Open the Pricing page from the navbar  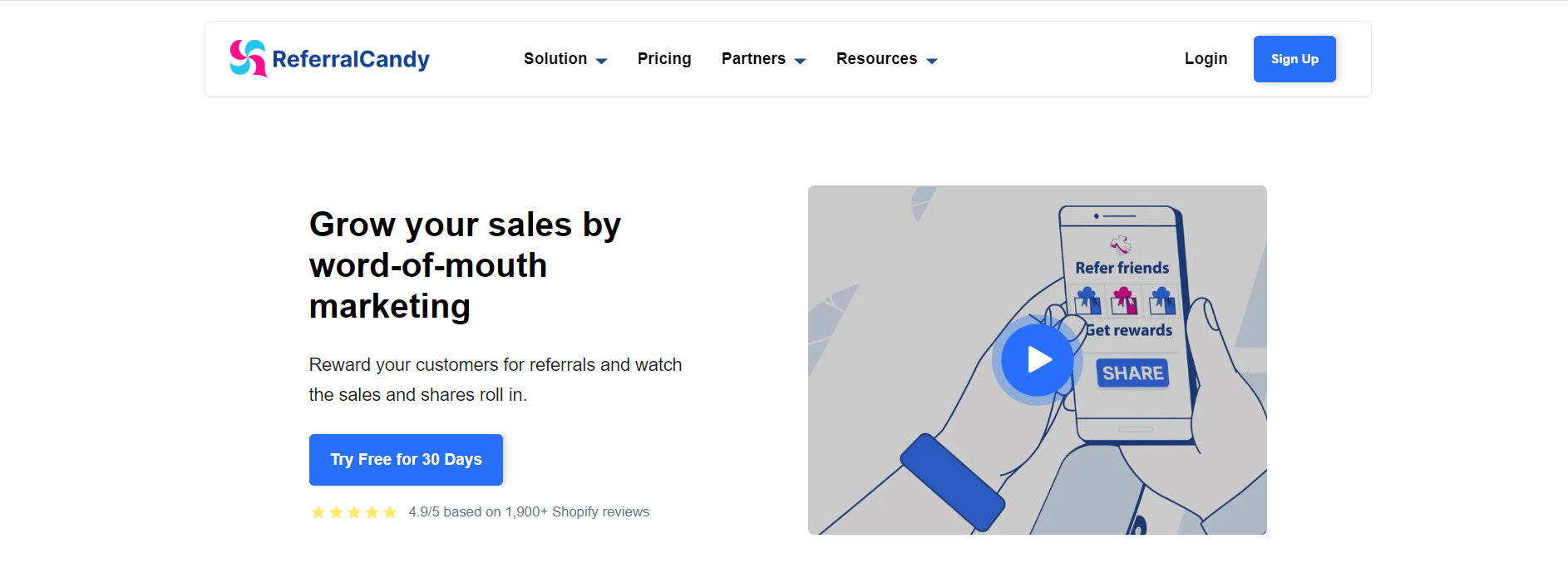664,59
